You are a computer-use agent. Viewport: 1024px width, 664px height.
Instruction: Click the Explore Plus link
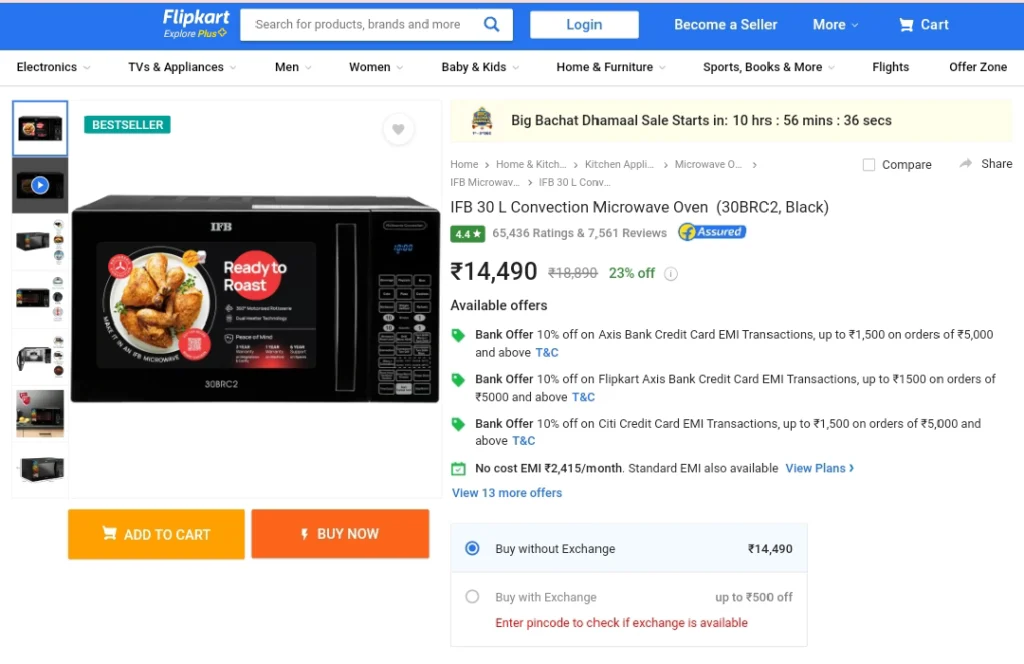(195, 33)
